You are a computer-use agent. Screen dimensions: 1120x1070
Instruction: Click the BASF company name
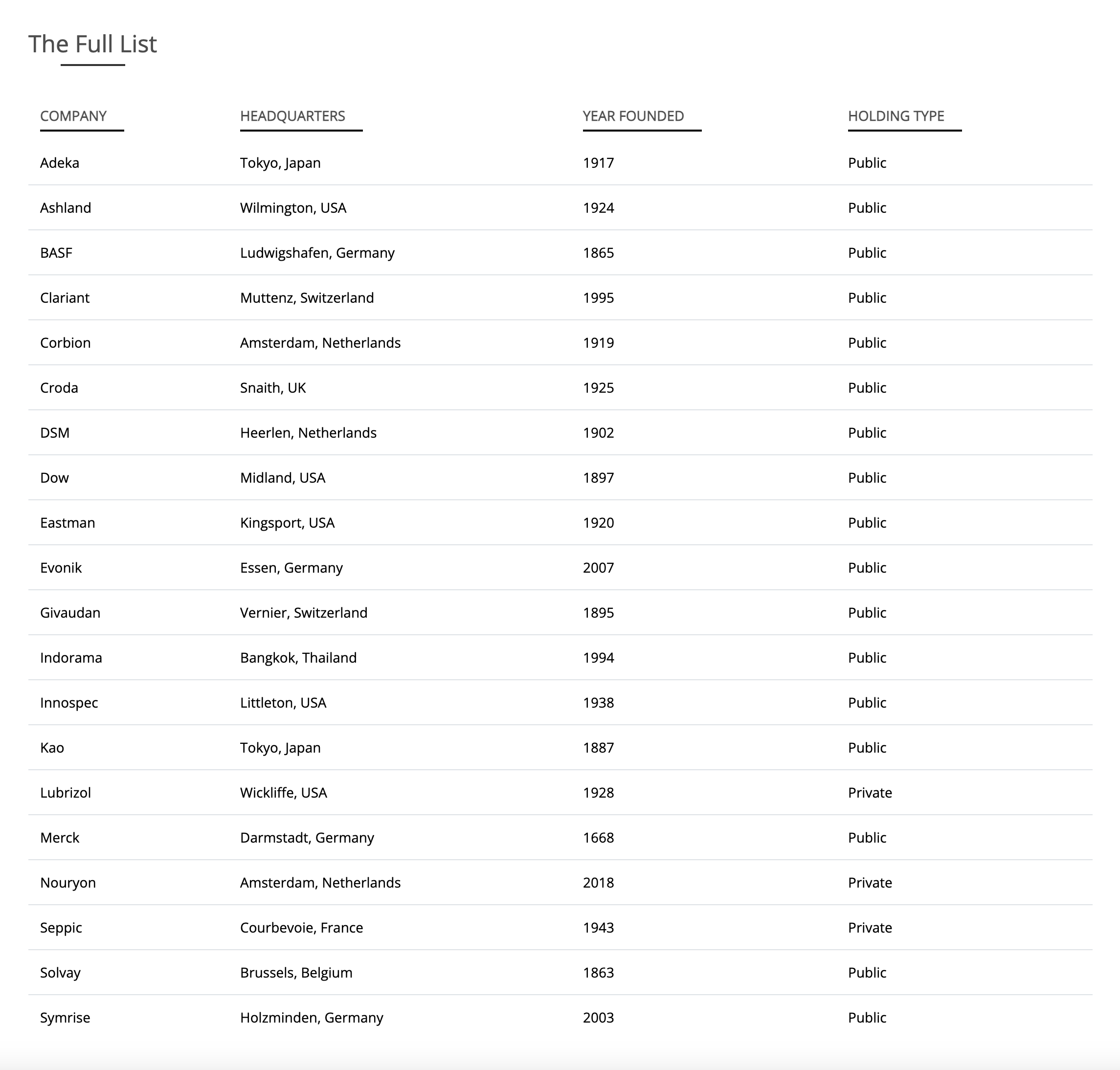[x=56, y=253]
